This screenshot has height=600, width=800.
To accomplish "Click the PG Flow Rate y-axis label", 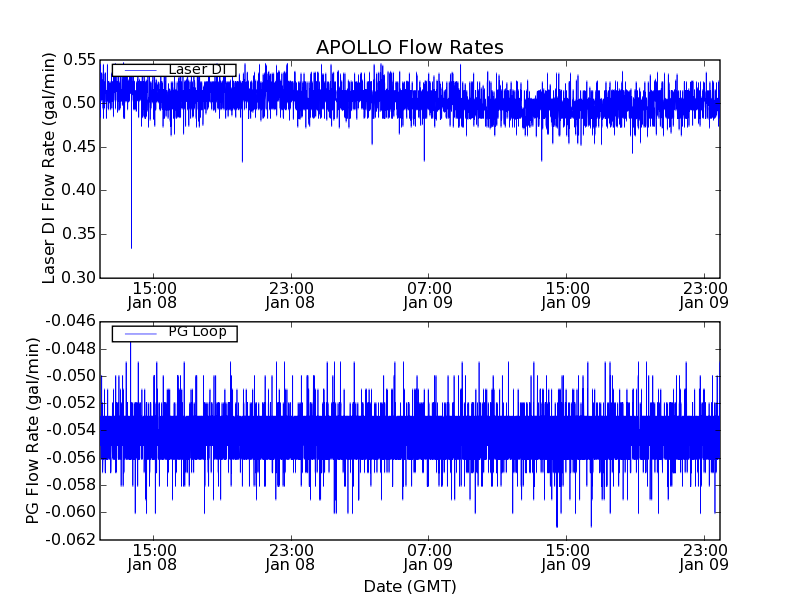I will point(33,430).
